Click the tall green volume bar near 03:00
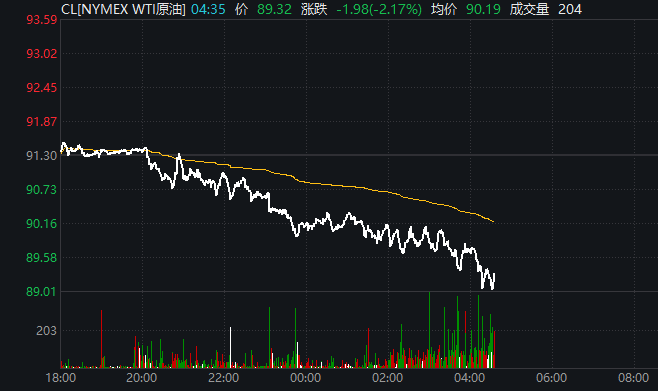This screenshot has height=391, width=658. [x=429, y=330]
